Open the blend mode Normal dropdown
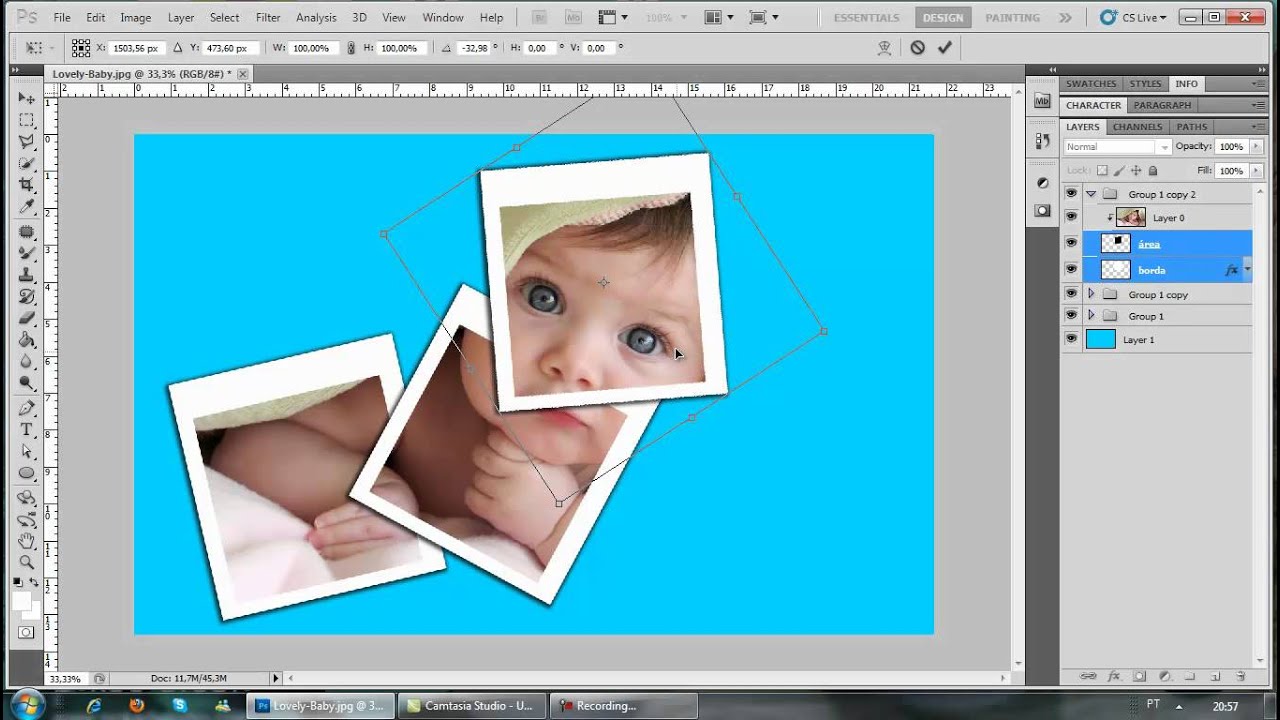Image resolution: width=1280 pixels, height=720 pixels. coord(1116,147)
